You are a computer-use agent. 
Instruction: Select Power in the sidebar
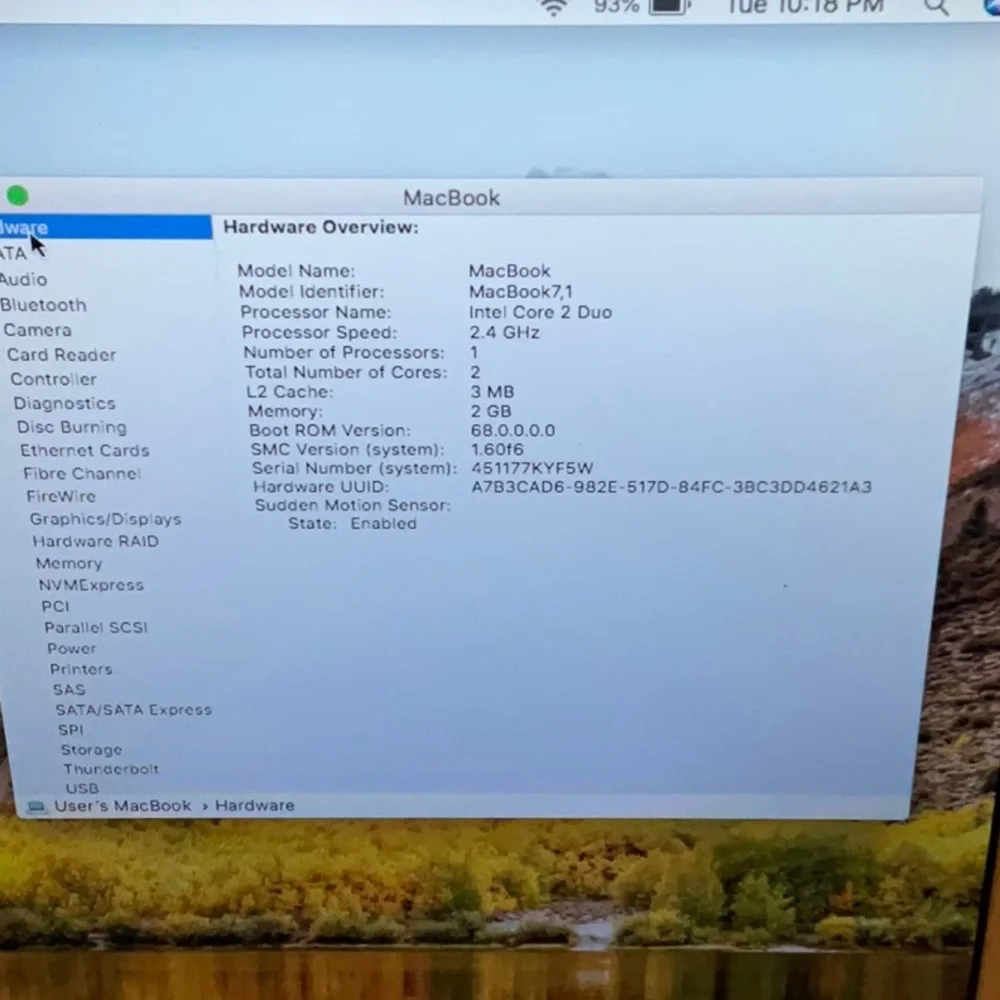tap(71, 649)
